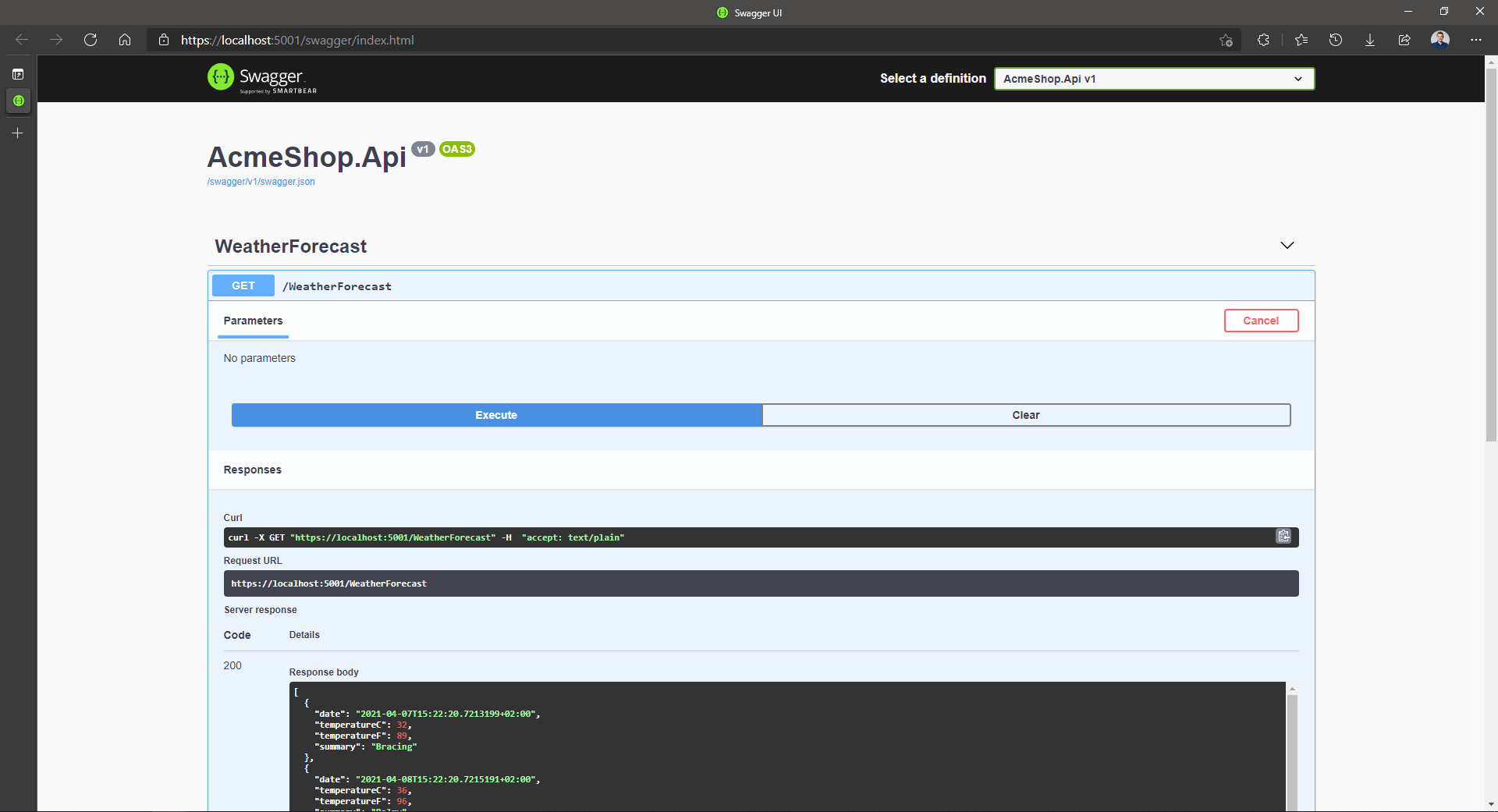Open the browser home page
This screenshot has height=812, width=1498.
click(x=125, y=40)
